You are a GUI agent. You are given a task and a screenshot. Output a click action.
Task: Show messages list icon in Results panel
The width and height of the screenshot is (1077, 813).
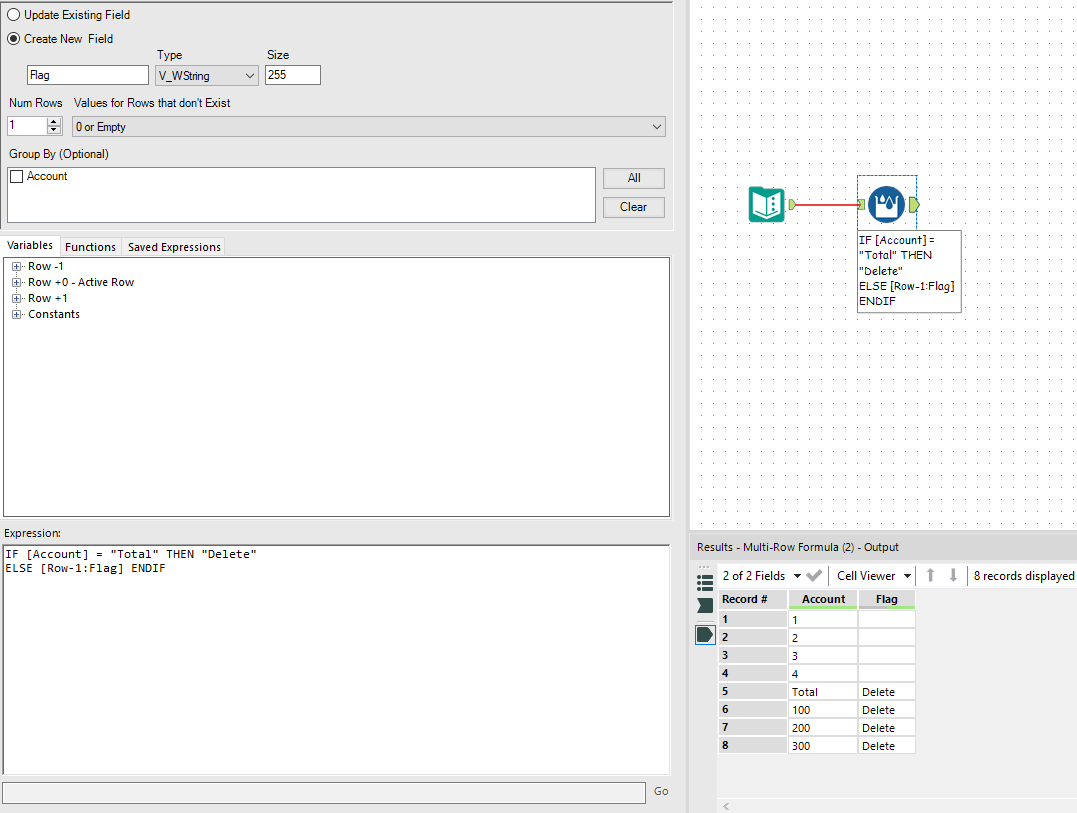click(x=705, y=582)
